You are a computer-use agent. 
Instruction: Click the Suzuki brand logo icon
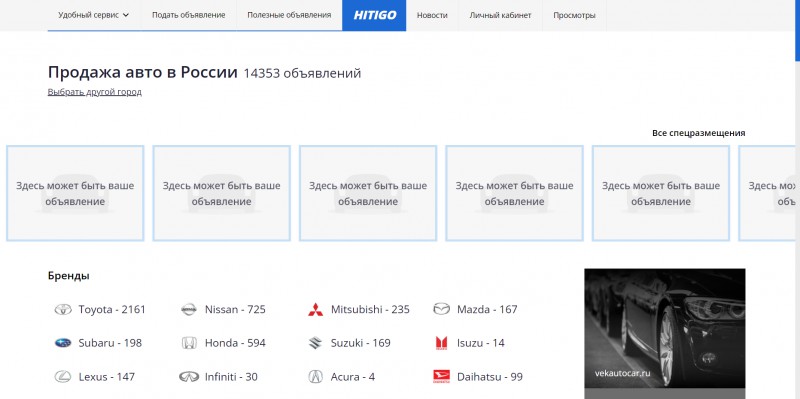[x=315, y=343]
